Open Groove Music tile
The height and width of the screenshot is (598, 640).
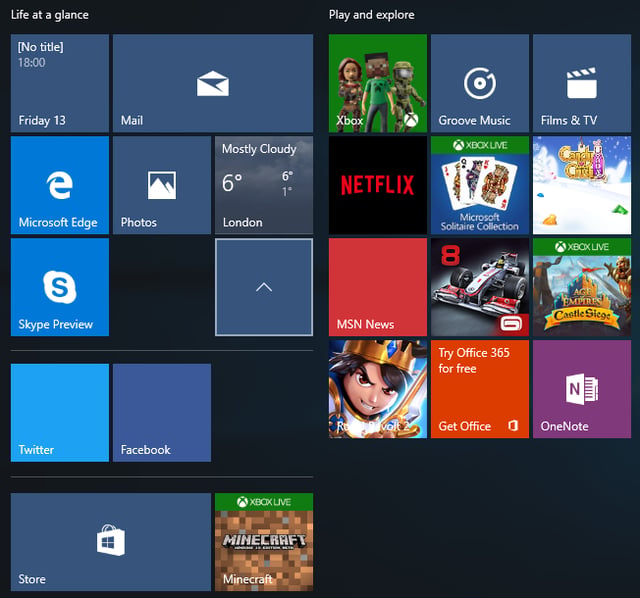click(x=480, y=83)
